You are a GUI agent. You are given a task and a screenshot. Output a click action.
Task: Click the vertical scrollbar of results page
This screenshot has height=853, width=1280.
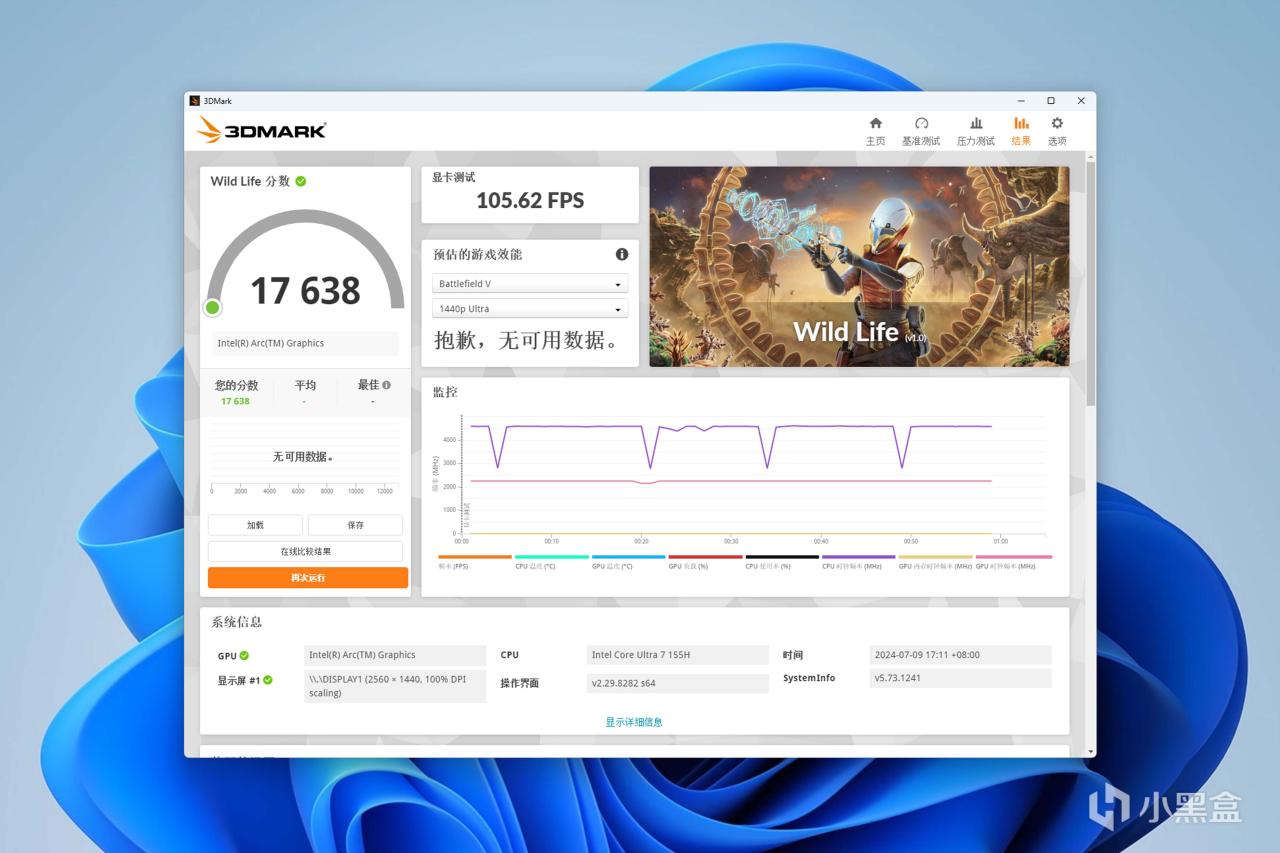[x=1090, y=282]
